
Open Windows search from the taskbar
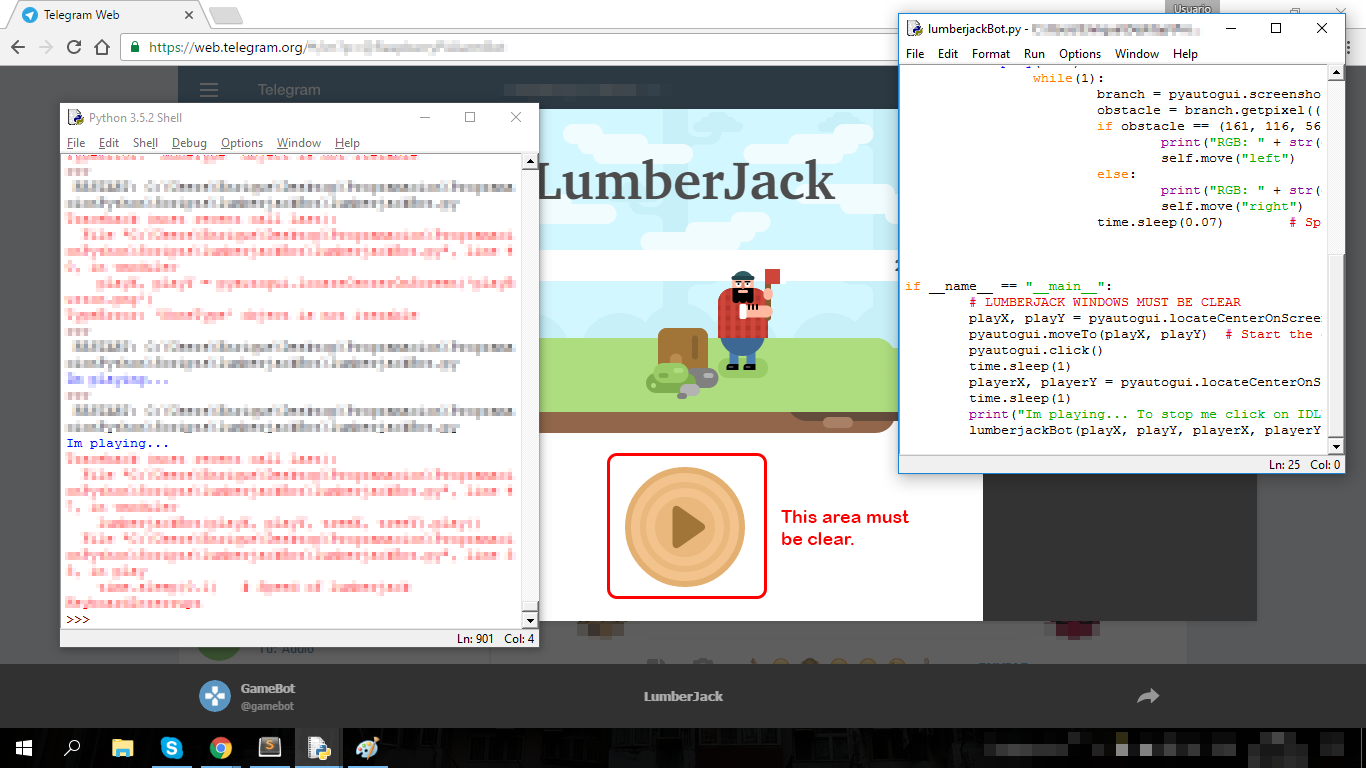[x=73, y=748]
